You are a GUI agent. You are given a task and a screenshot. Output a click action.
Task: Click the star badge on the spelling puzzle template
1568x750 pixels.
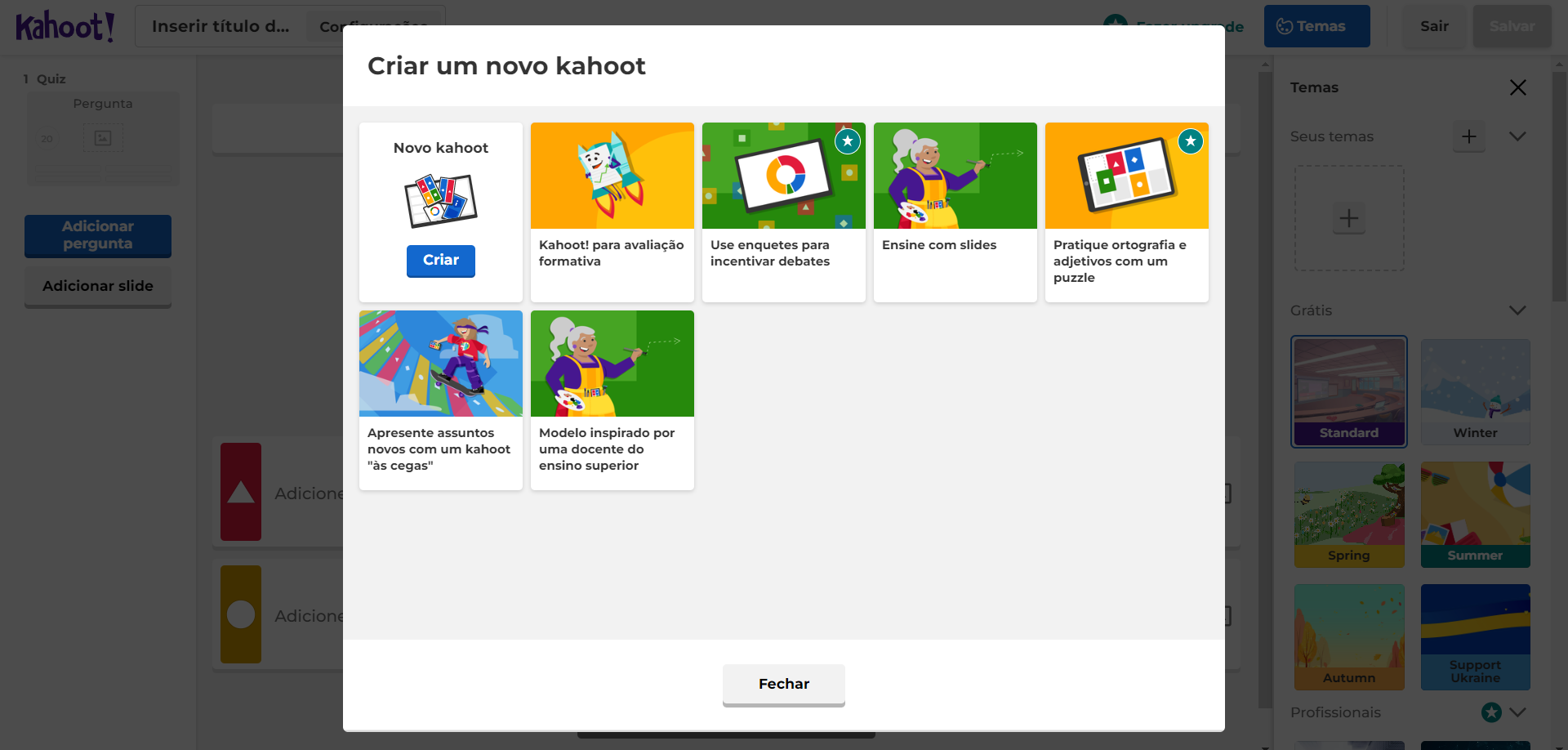pos(1191,141)
